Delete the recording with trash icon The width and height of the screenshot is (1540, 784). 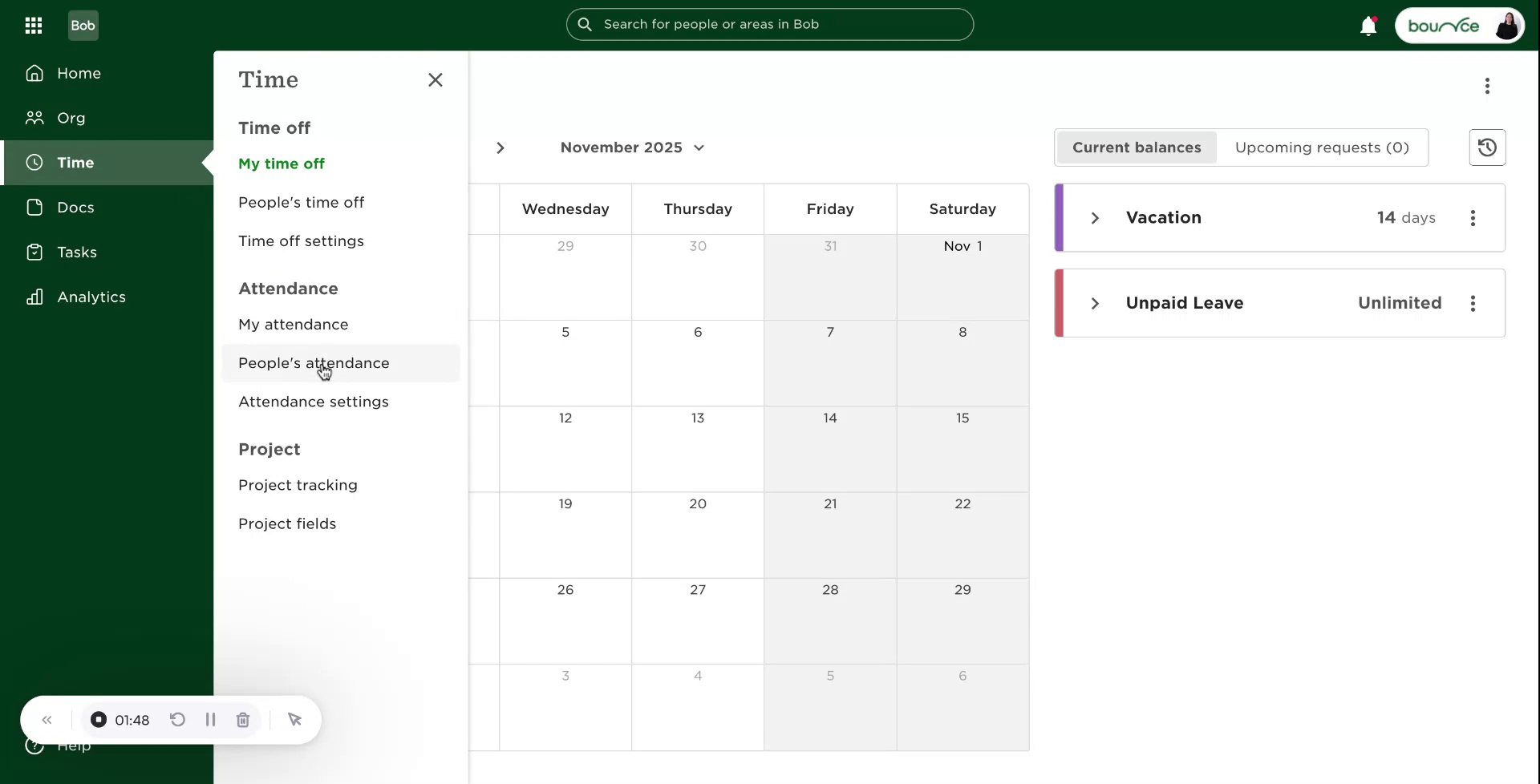tap(243, 720)
